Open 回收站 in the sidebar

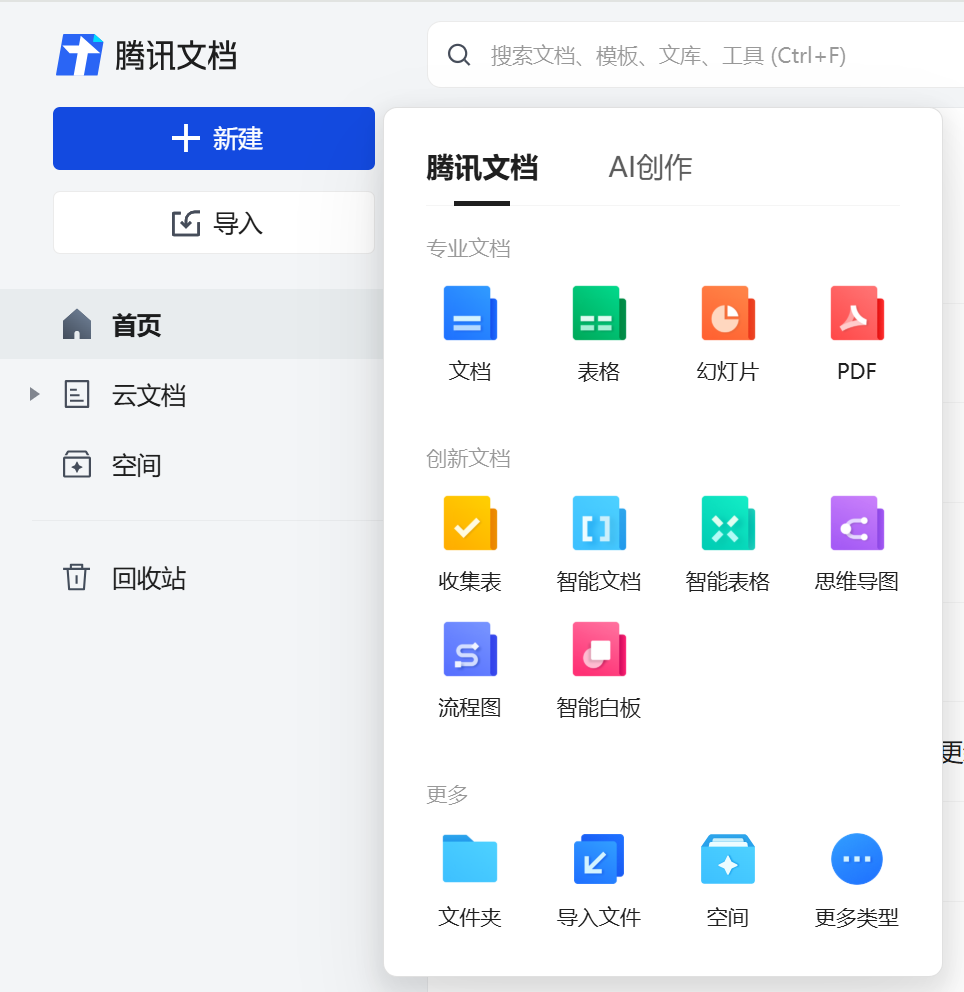[192, 578]
